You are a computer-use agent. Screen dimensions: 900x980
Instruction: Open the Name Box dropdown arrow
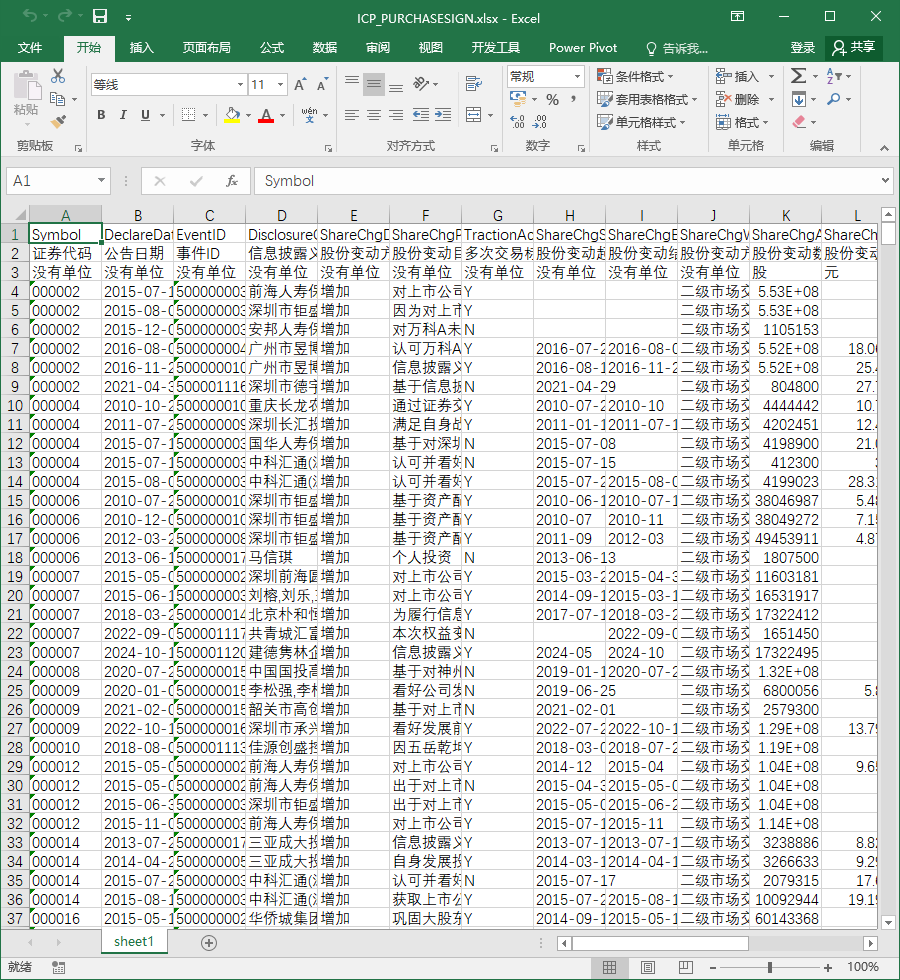[x=101, y=181]
